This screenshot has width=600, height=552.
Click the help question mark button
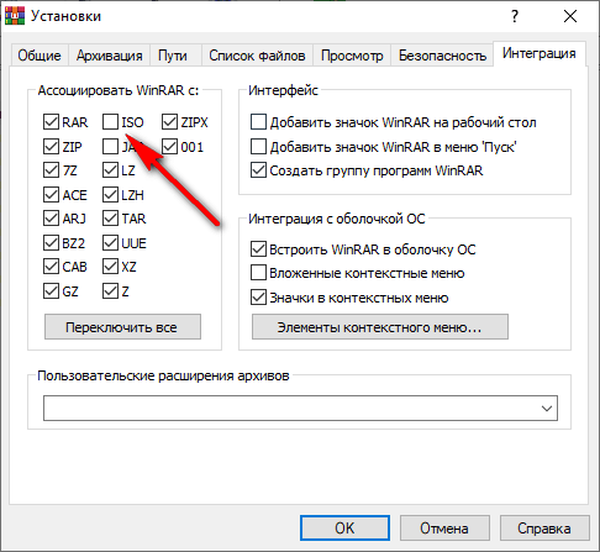coord(515,16)
